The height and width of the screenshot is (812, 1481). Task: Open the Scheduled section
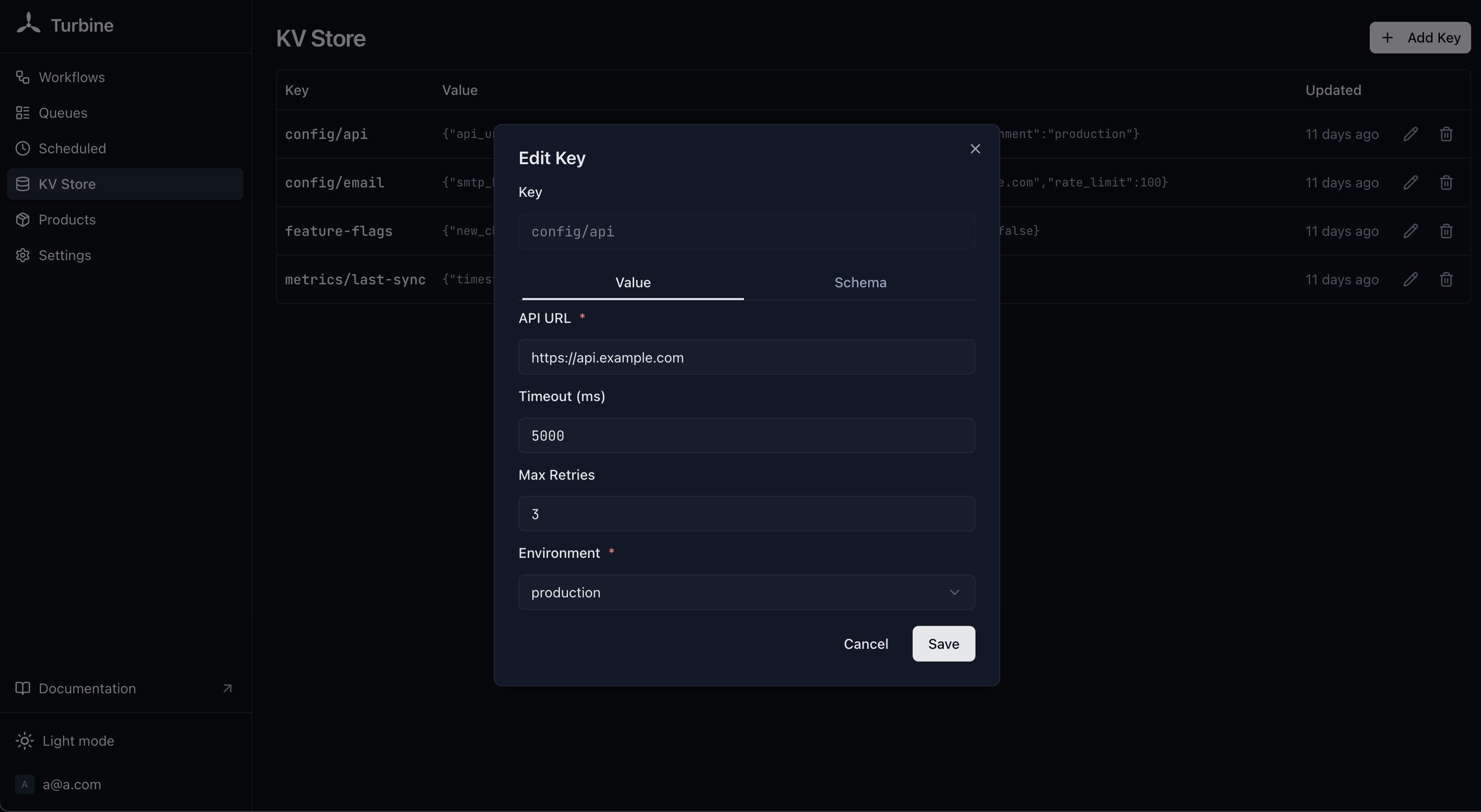(125, 148)
